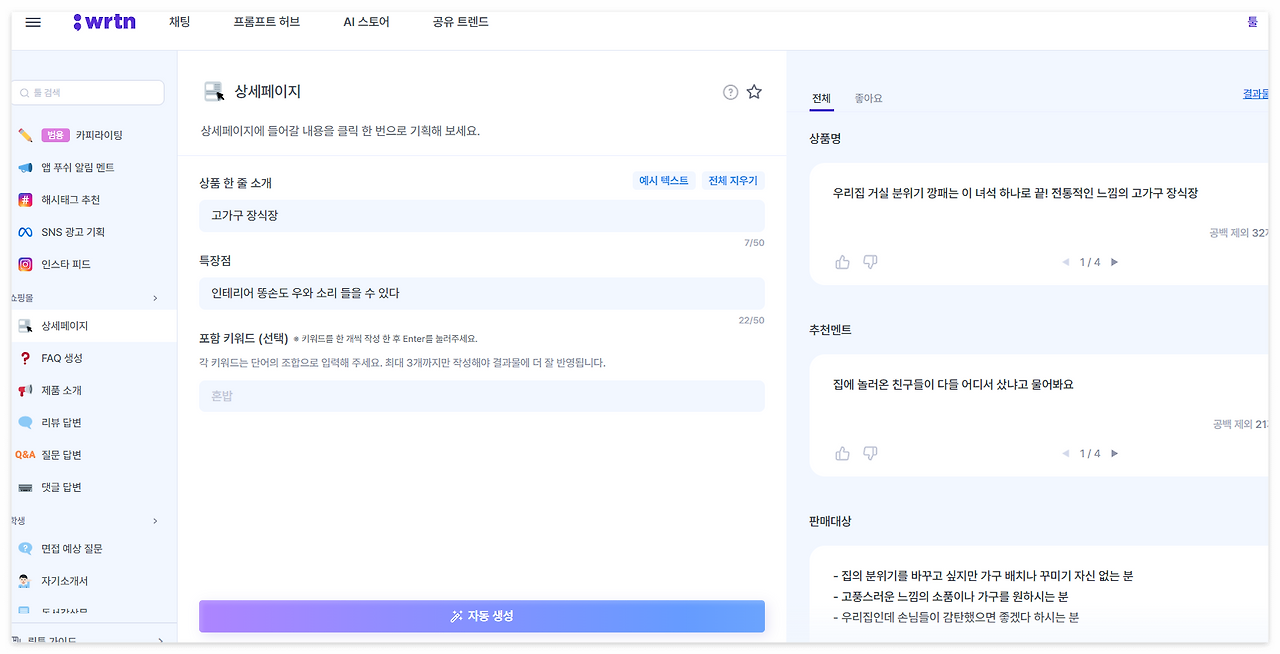Image resolution: width=1280 pixels, height=654 pixels.
Task: Toggle the favorite star for 상세페이지
Action: click(753, 91)
